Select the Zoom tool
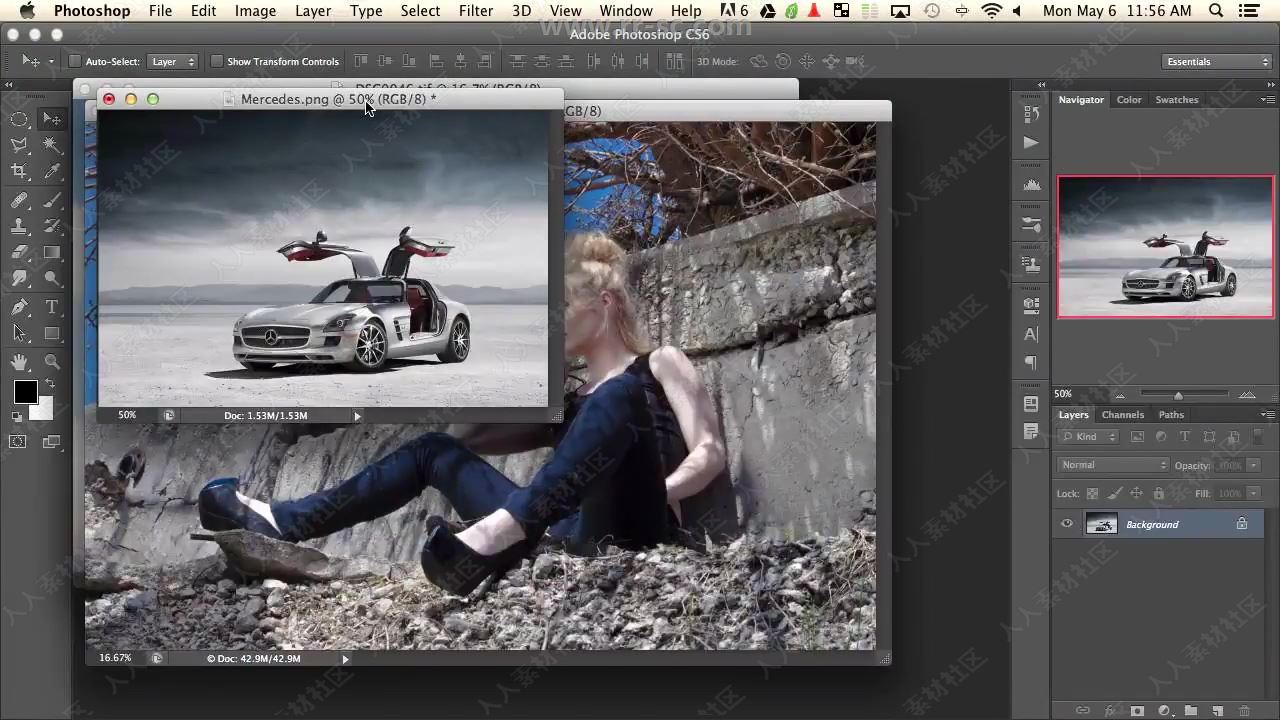This screenshot has height=720, width=1280. coord(52,362)
